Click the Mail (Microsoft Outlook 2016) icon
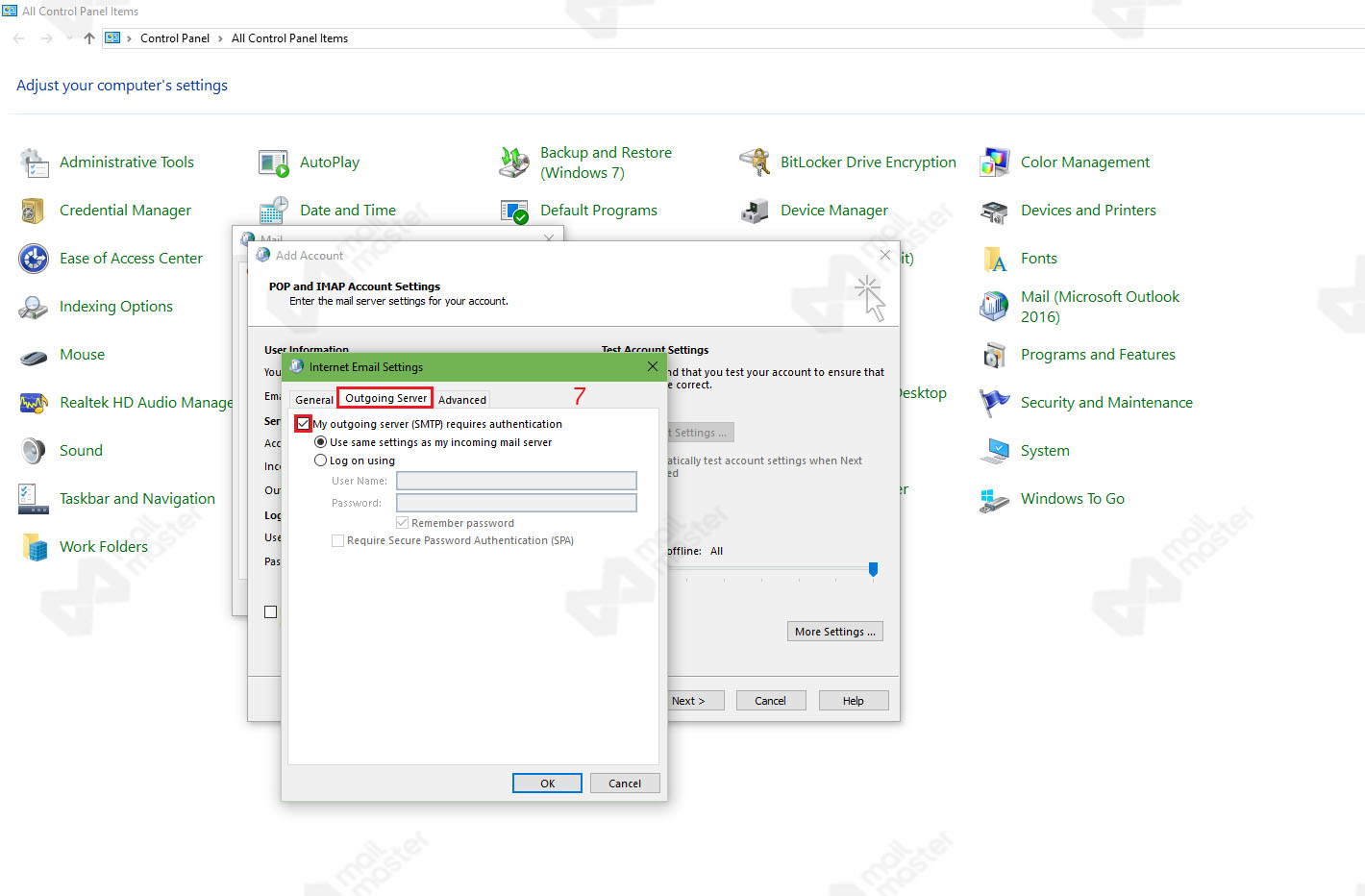 pyautogui.click(x=994, y=307)
